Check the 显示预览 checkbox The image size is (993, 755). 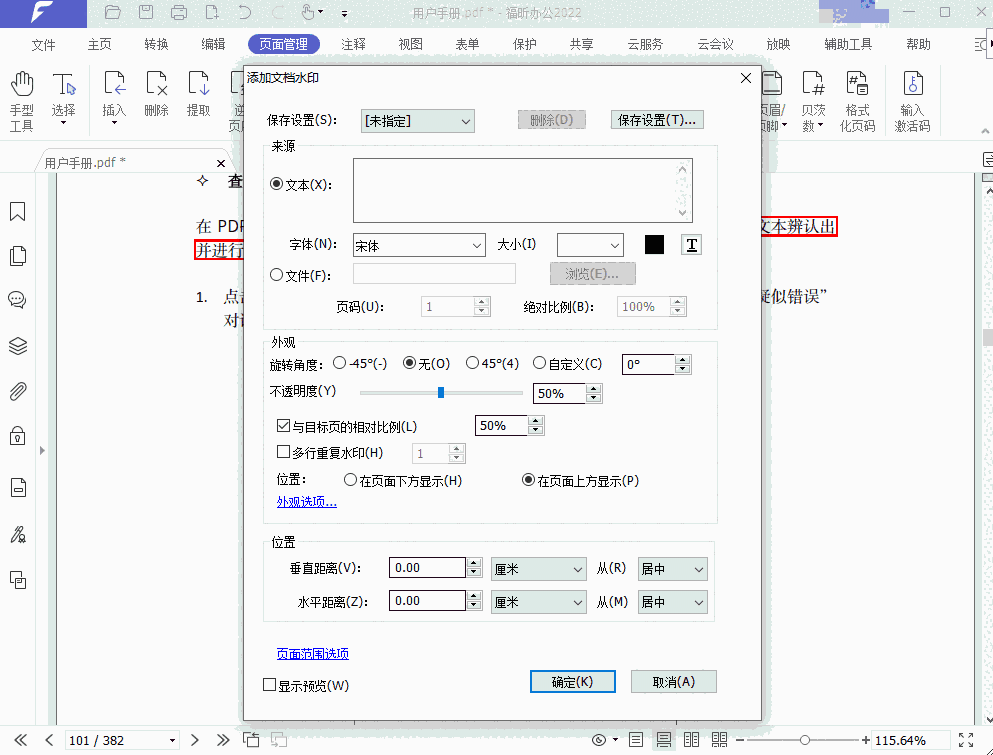(269, 685)
